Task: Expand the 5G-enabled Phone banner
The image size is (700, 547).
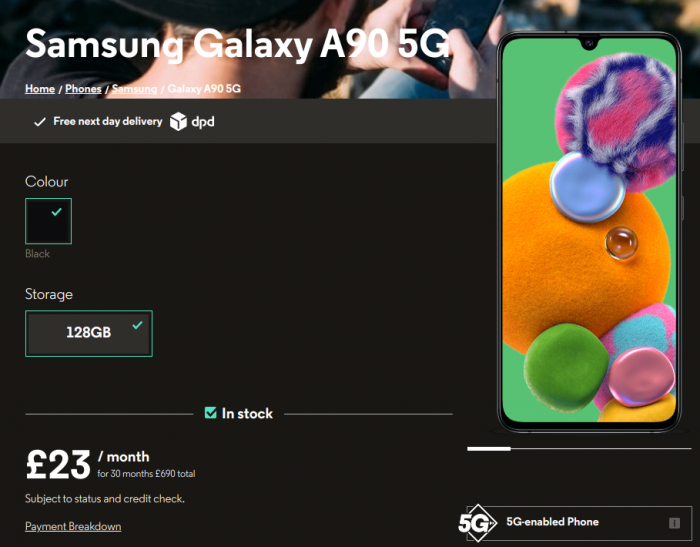Action: click(x=579, y=523)
